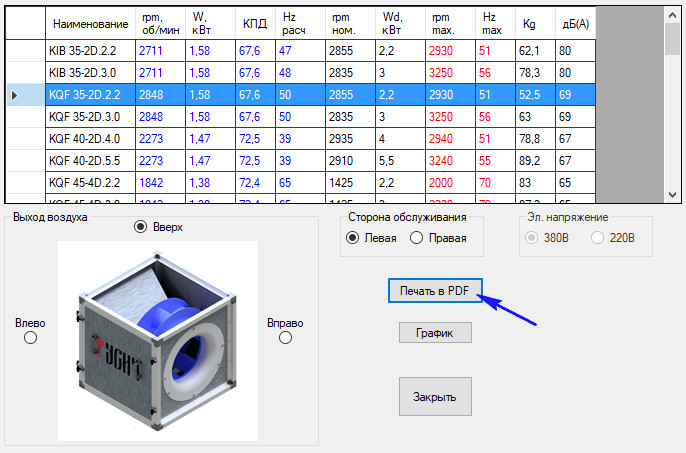The image size is (686, 453).
Task: Click rpm ном. 2910 in KQF 40-2D.5.5 row
Action: click(x=350, y=161)
